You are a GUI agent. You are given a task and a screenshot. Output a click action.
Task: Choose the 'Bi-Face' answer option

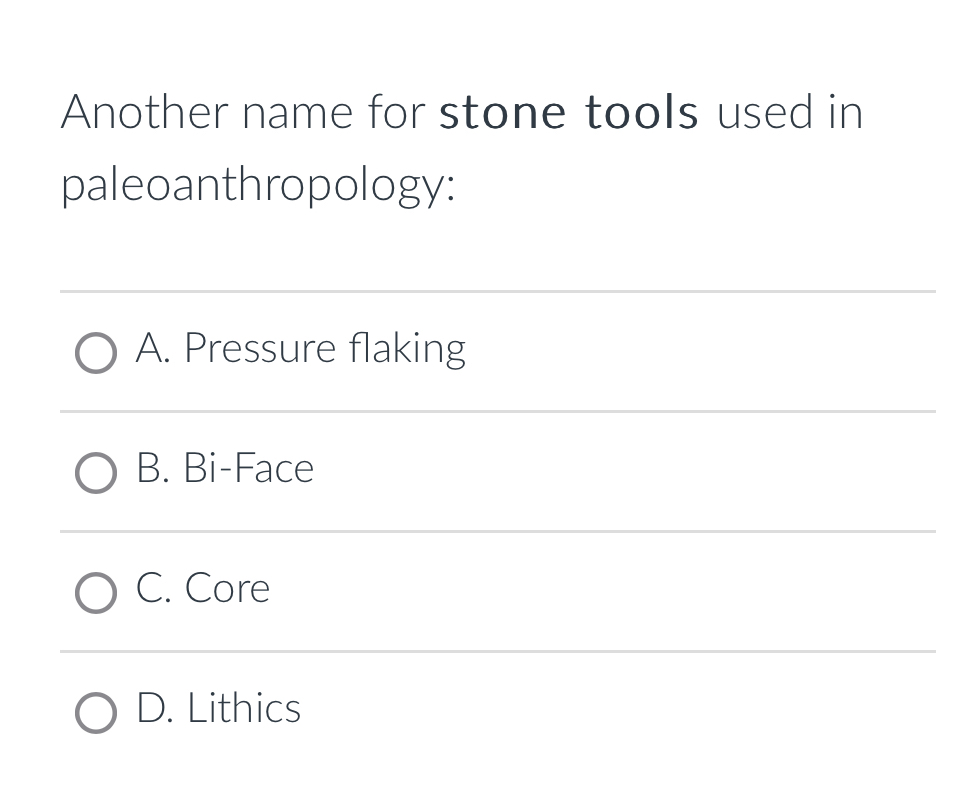[x=225, y=470]
